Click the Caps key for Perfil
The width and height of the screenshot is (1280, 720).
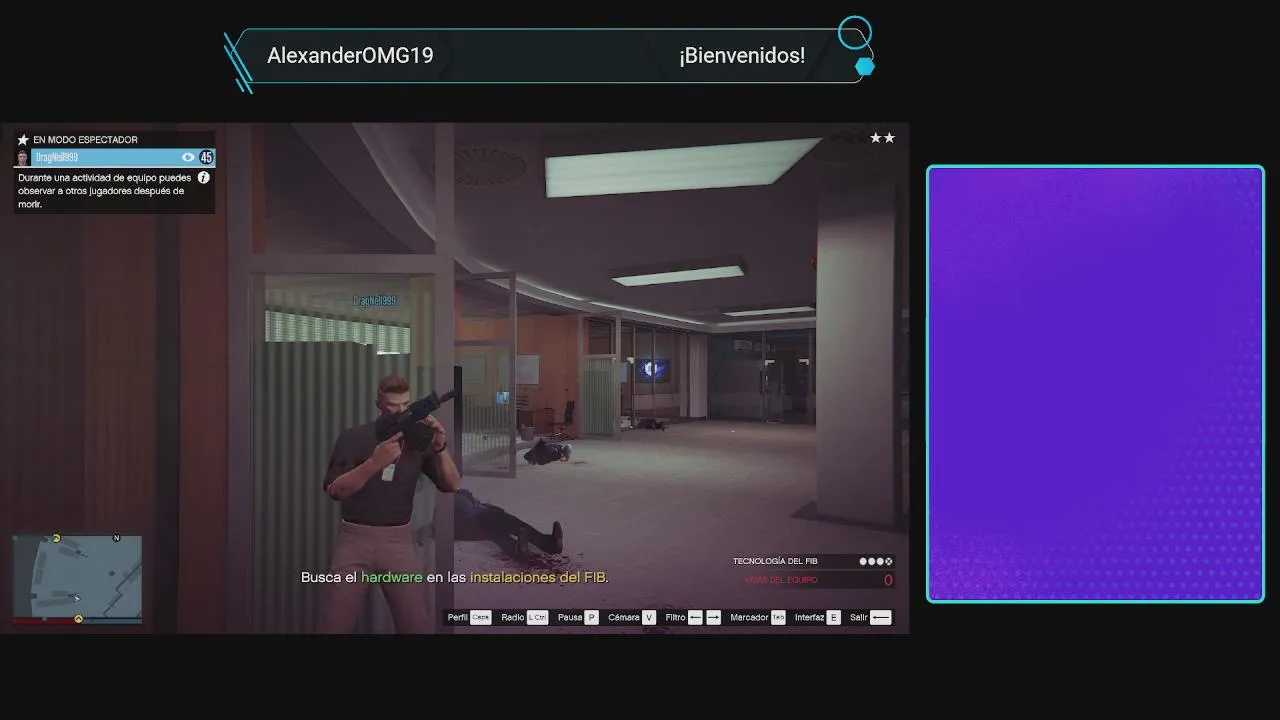481,618
